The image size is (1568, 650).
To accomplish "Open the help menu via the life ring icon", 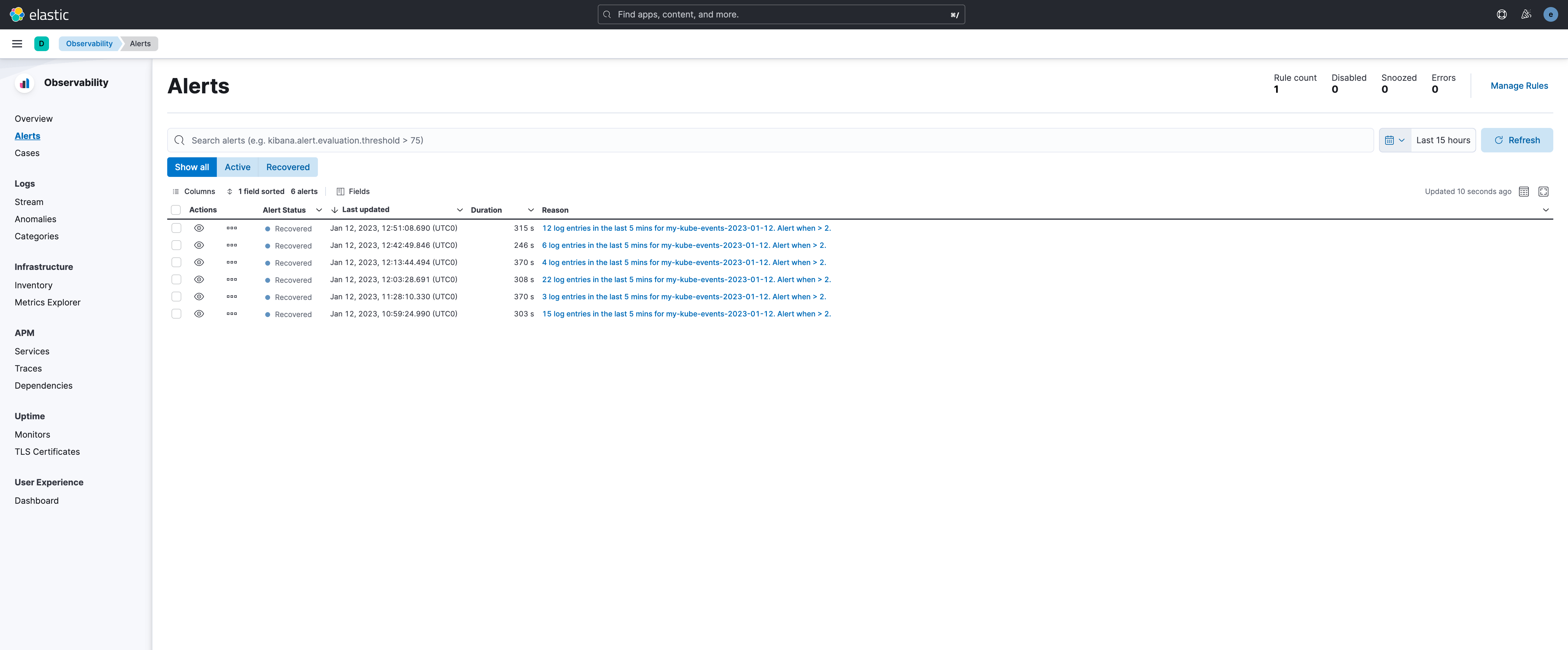I will point(1502,14).
